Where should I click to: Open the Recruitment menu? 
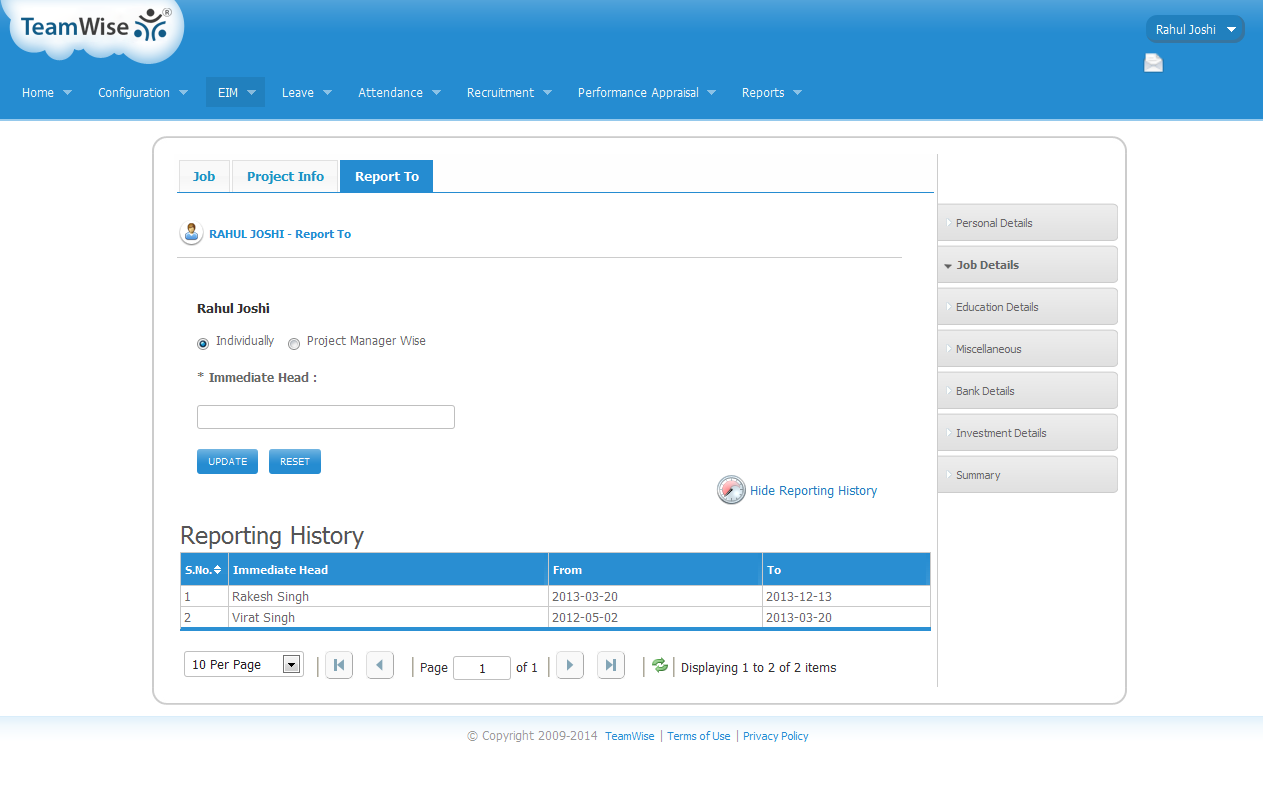[508, 93]
